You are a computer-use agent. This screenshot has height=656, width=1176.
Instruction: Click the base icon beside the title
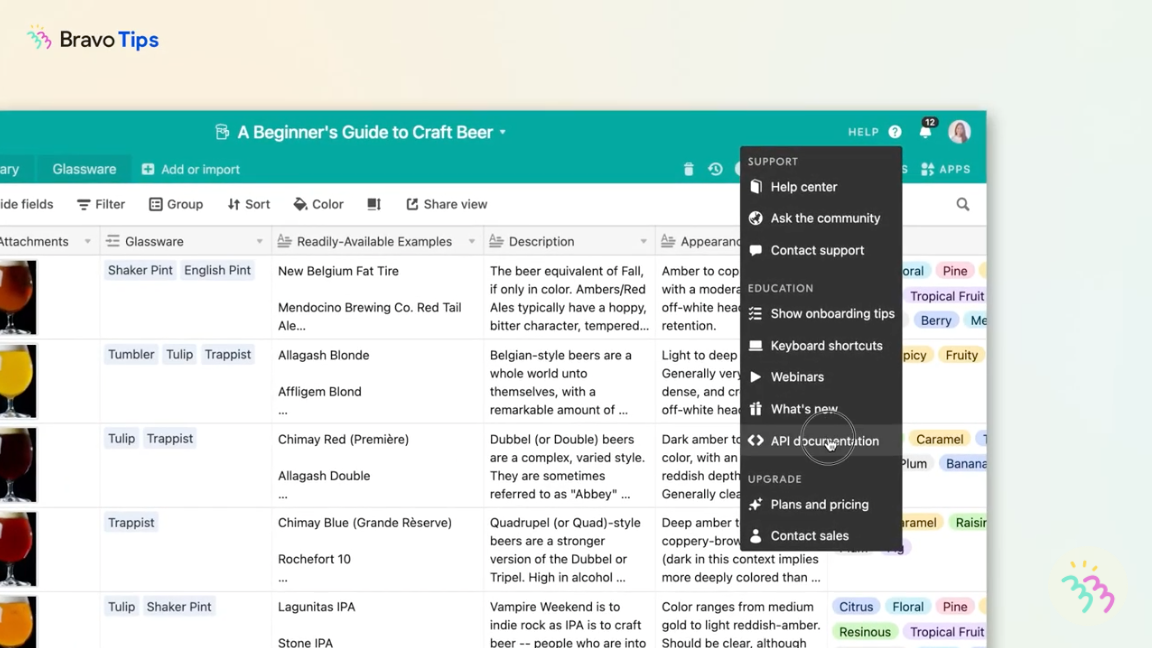click(x=222, y=132)
